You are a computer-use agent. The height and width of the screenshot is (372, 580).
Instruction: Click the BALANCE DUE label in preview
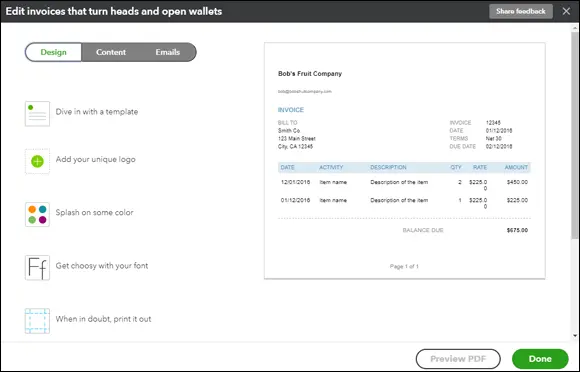[423, 230]
